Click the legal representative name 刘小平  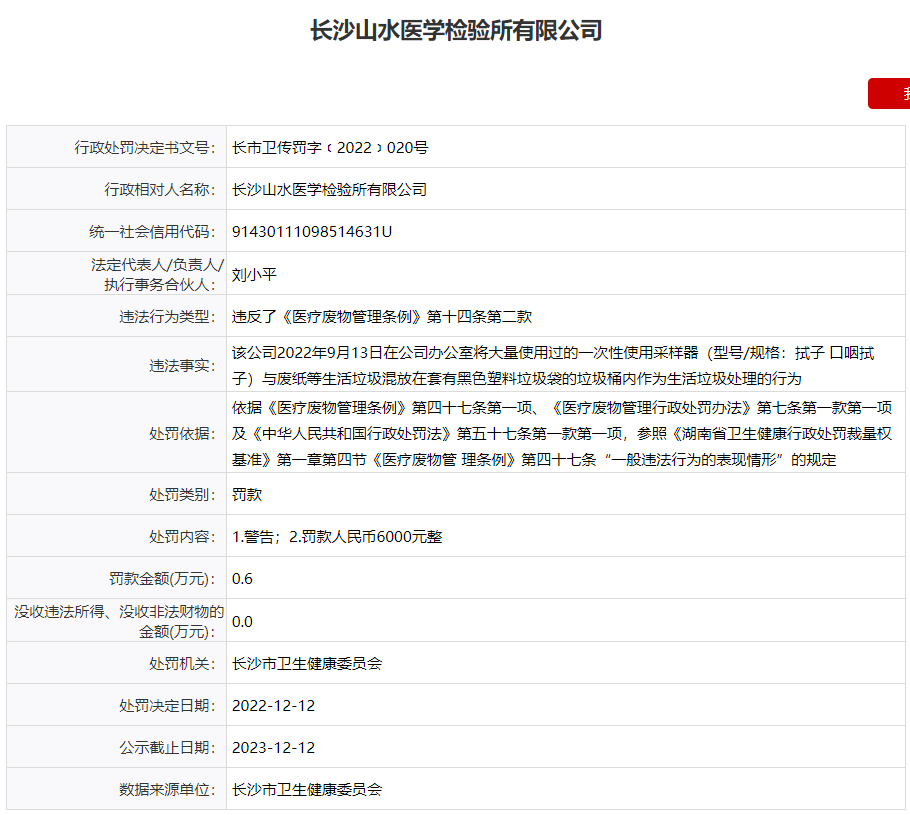tap(254, 273)
